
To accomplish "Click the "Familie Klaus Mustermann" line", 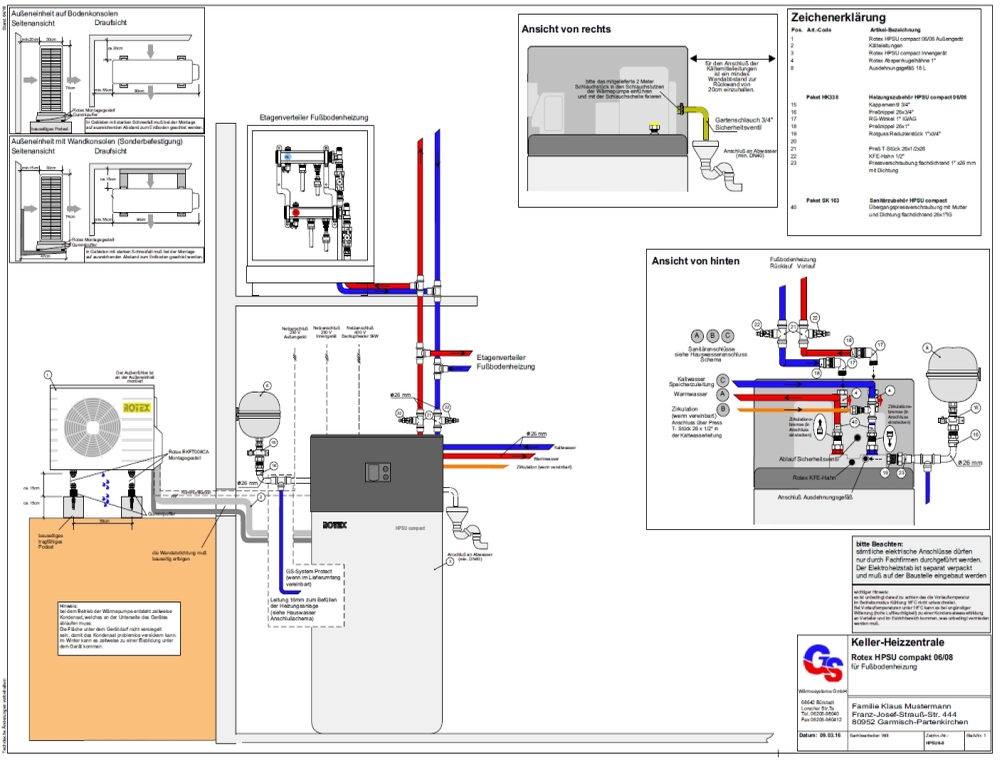I will 901,706.
